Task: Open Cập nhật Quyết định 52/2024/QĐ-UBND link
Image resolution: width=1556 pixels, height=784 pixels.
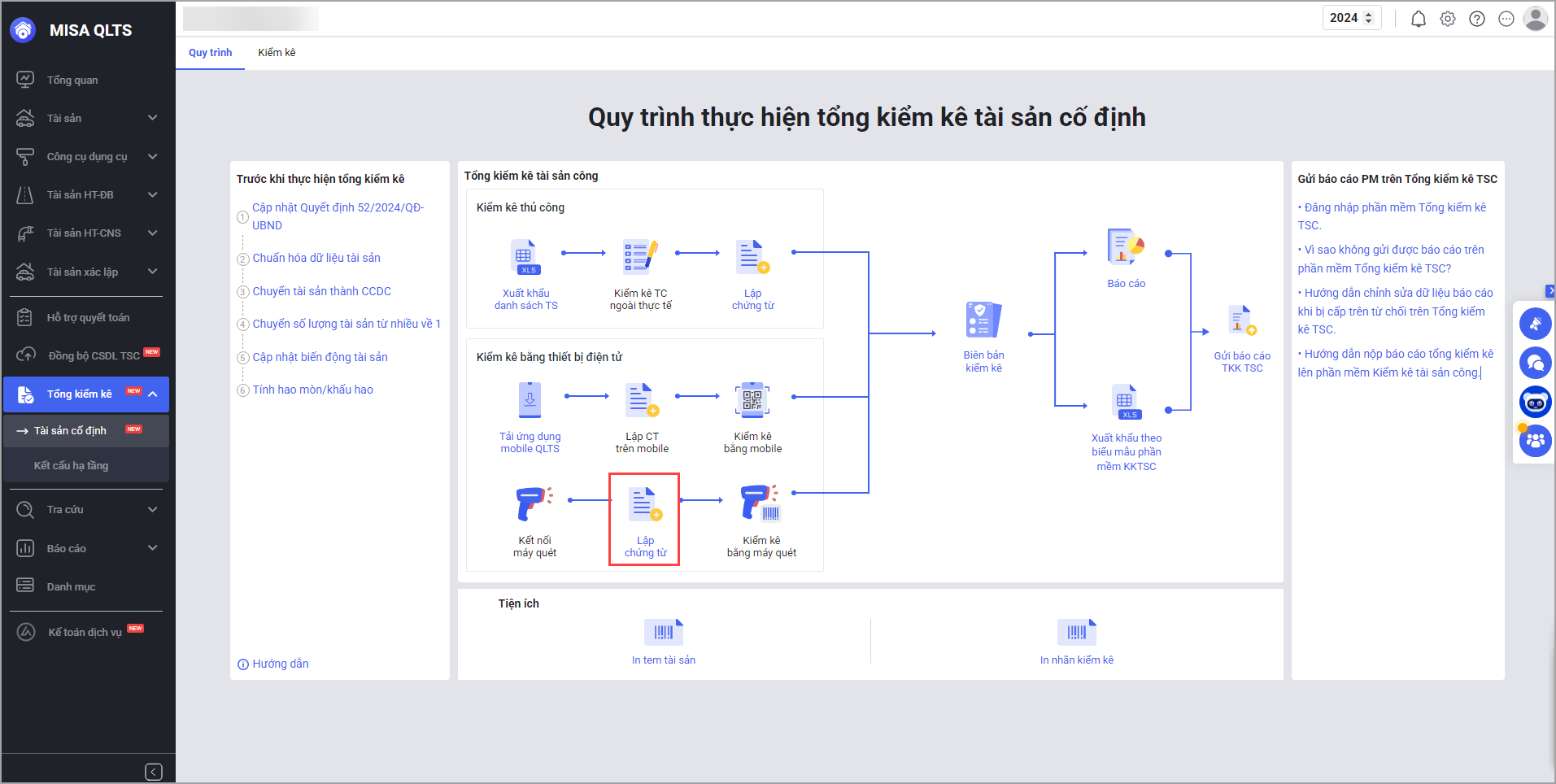Action: (x=338, y=216)
